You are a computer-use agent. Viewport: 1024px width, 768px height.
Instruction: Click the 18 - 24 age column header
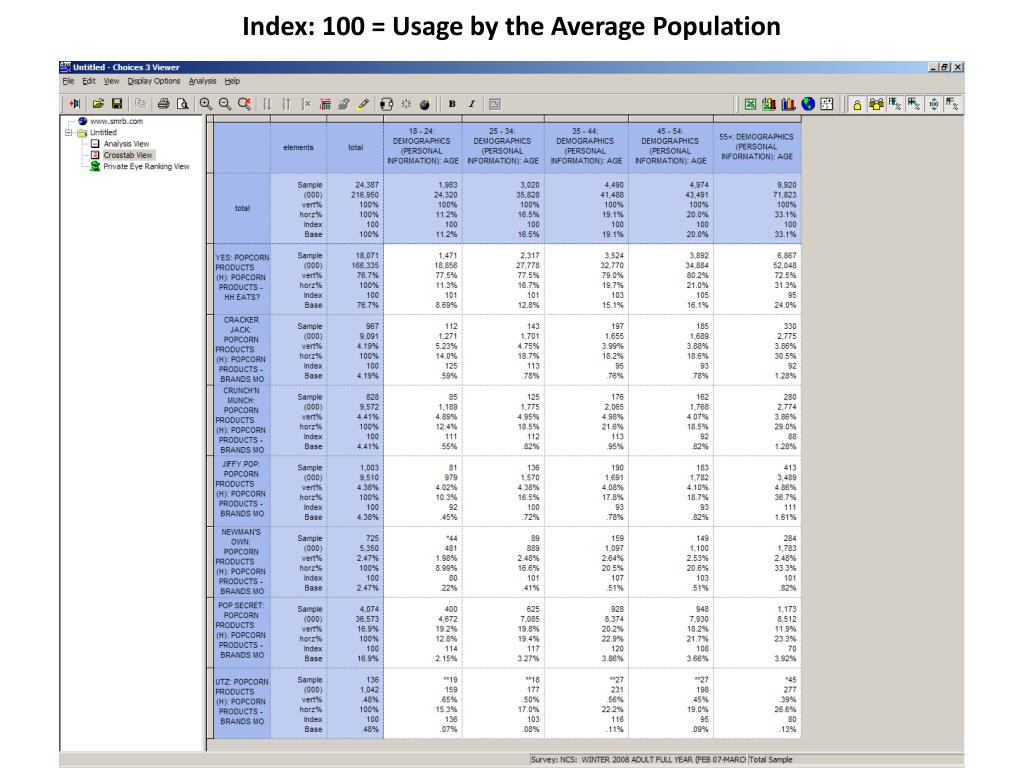(x=423, y=146)
